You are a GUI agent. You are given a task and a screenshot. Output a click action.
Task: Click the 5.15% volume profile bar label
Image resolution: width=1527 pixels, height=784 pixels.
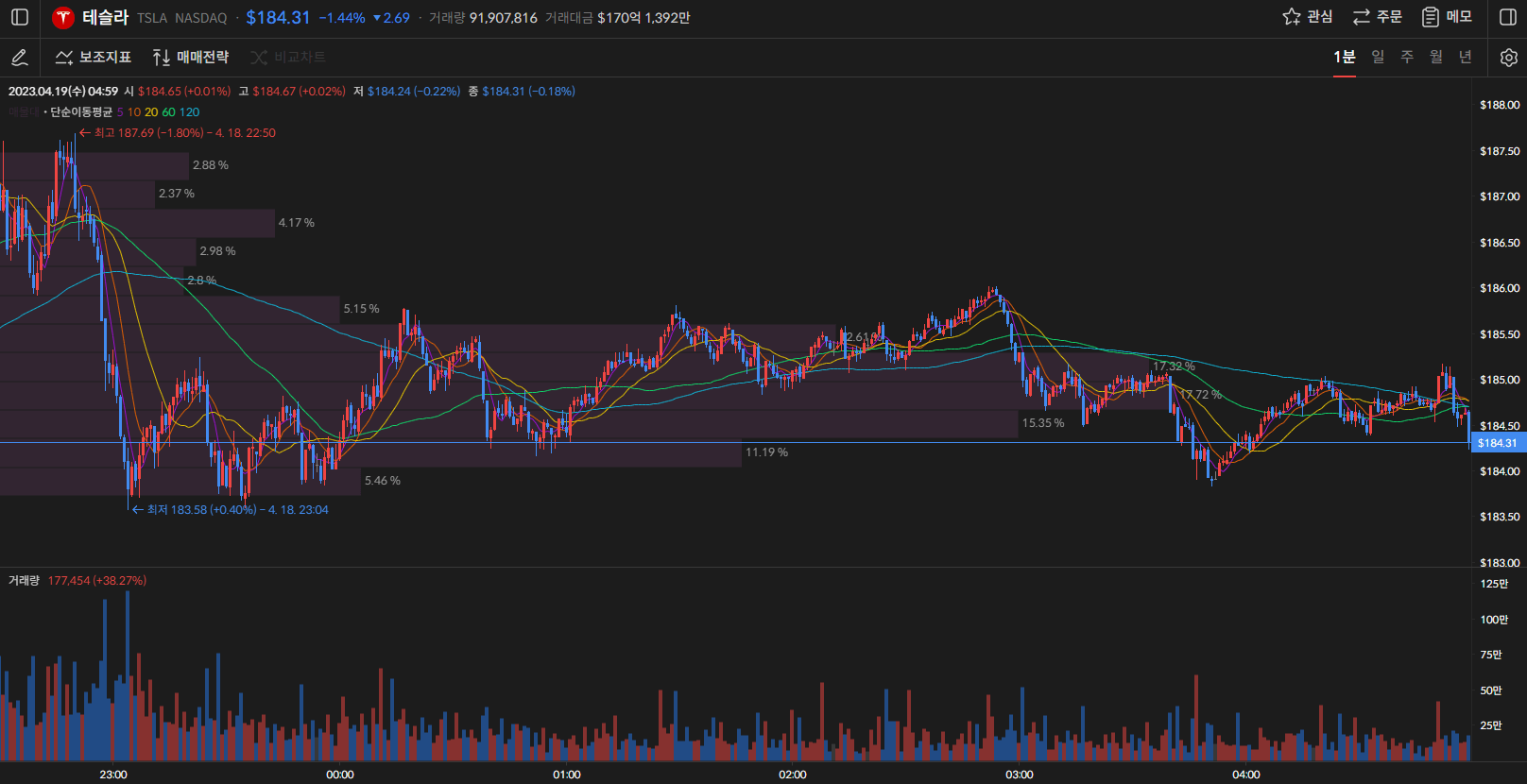(x=361, y=309)
